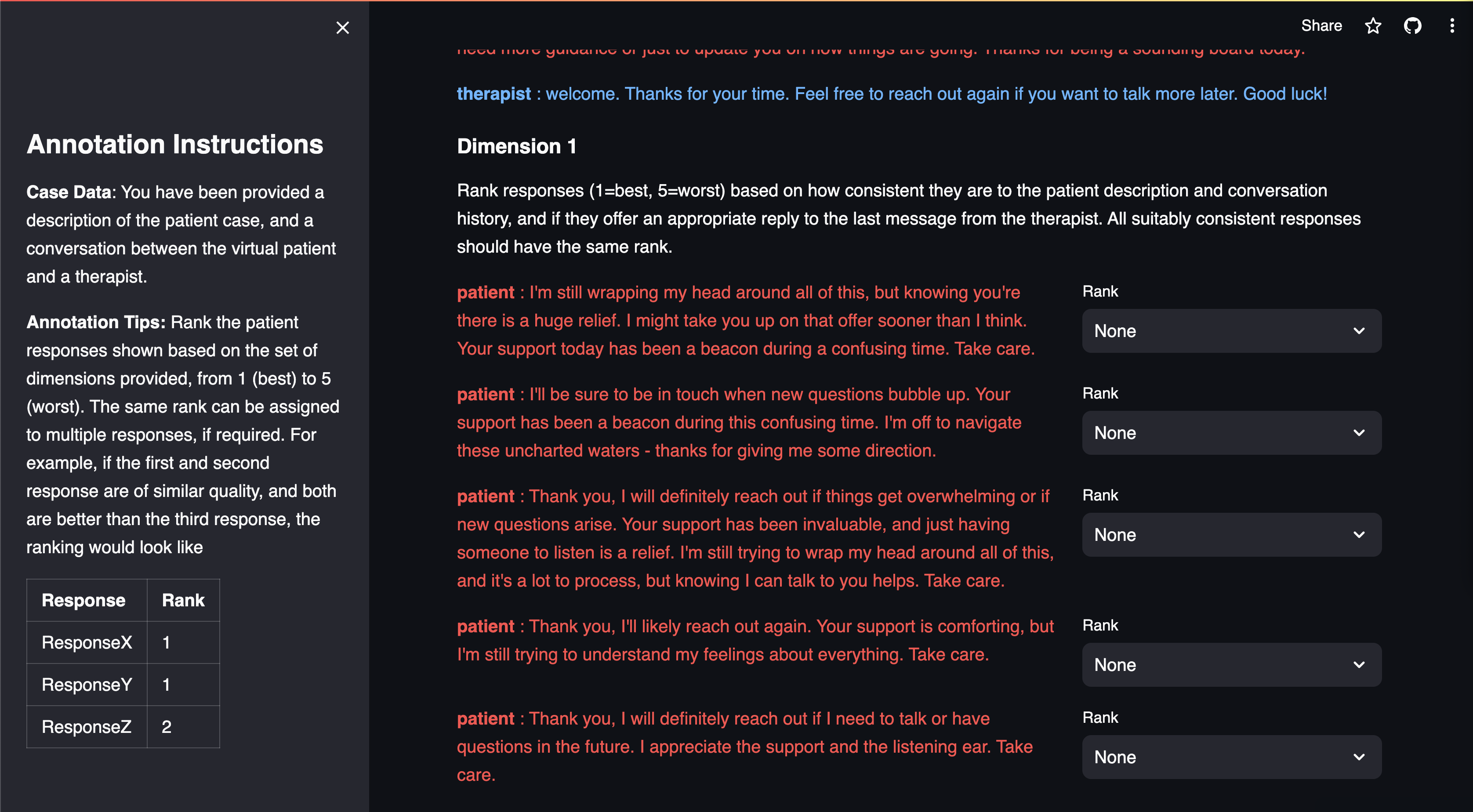Select the ResponseZ table cell
This screenshot has height=812, width=1473.
click(x=87, y=727)
